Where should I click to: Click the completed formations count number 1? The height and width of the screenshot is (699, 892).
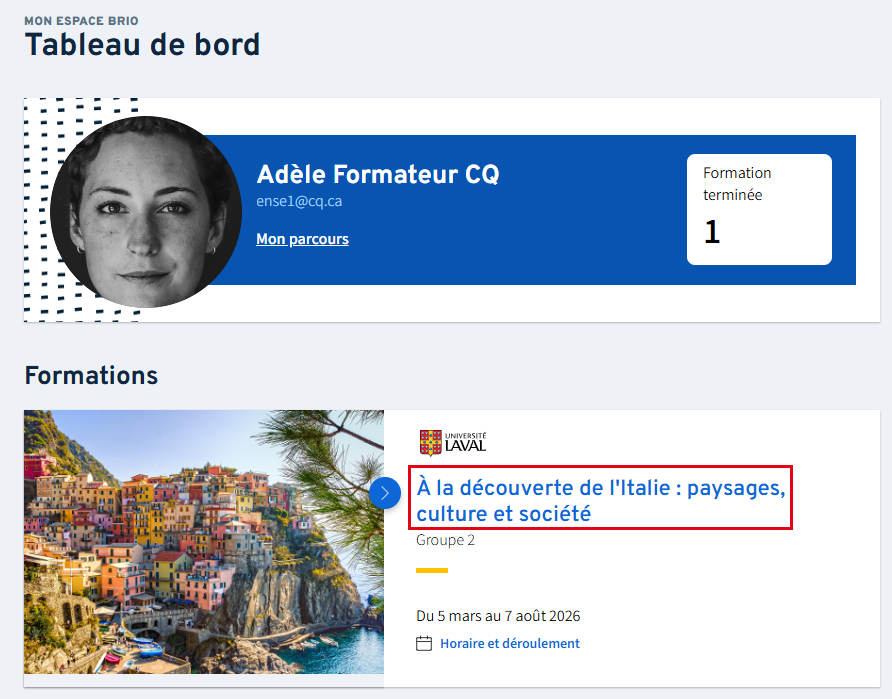pyautogui.click(x=712, y=233)
